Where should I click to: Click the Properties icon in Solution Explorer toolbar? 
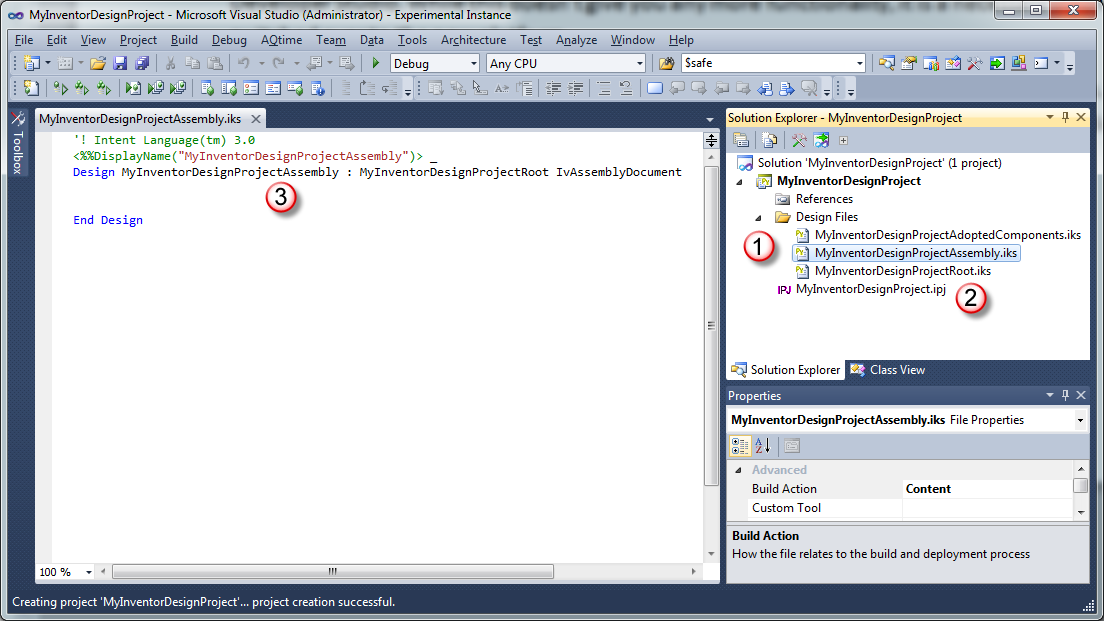click(741, 140)
